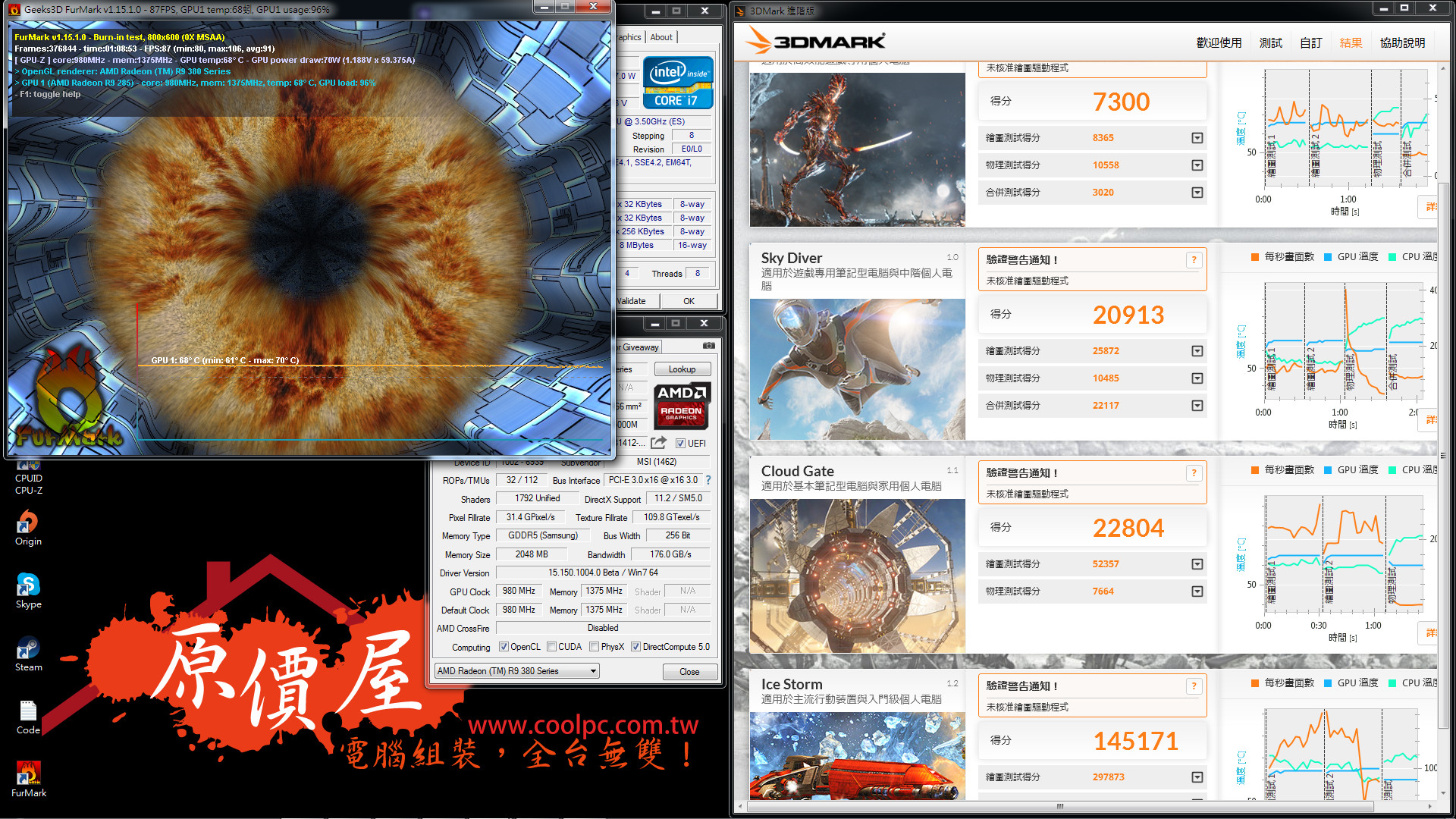
Task: Expand the Sky Diver 10485 physics score row
Action: coord(1197,378)
